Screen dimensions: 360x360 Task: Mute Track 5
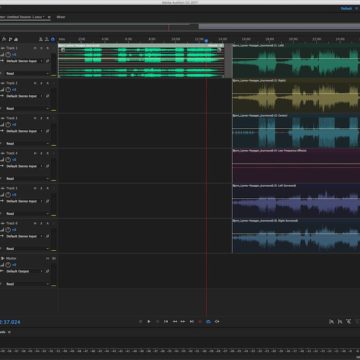[35, 188]
